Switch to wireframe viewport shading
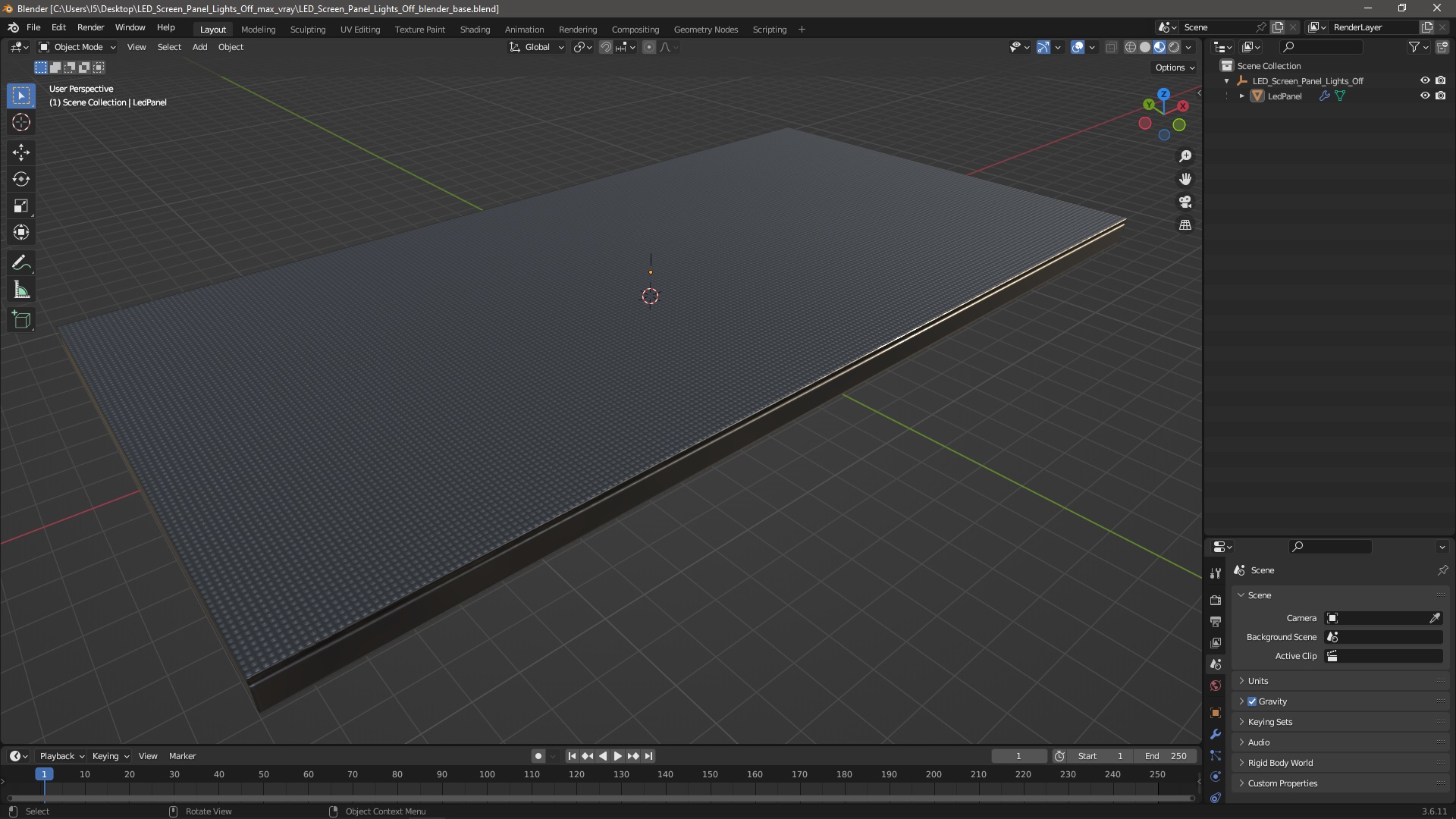The height and width of the screenshot is (819, 1456). coord(1130,47)
